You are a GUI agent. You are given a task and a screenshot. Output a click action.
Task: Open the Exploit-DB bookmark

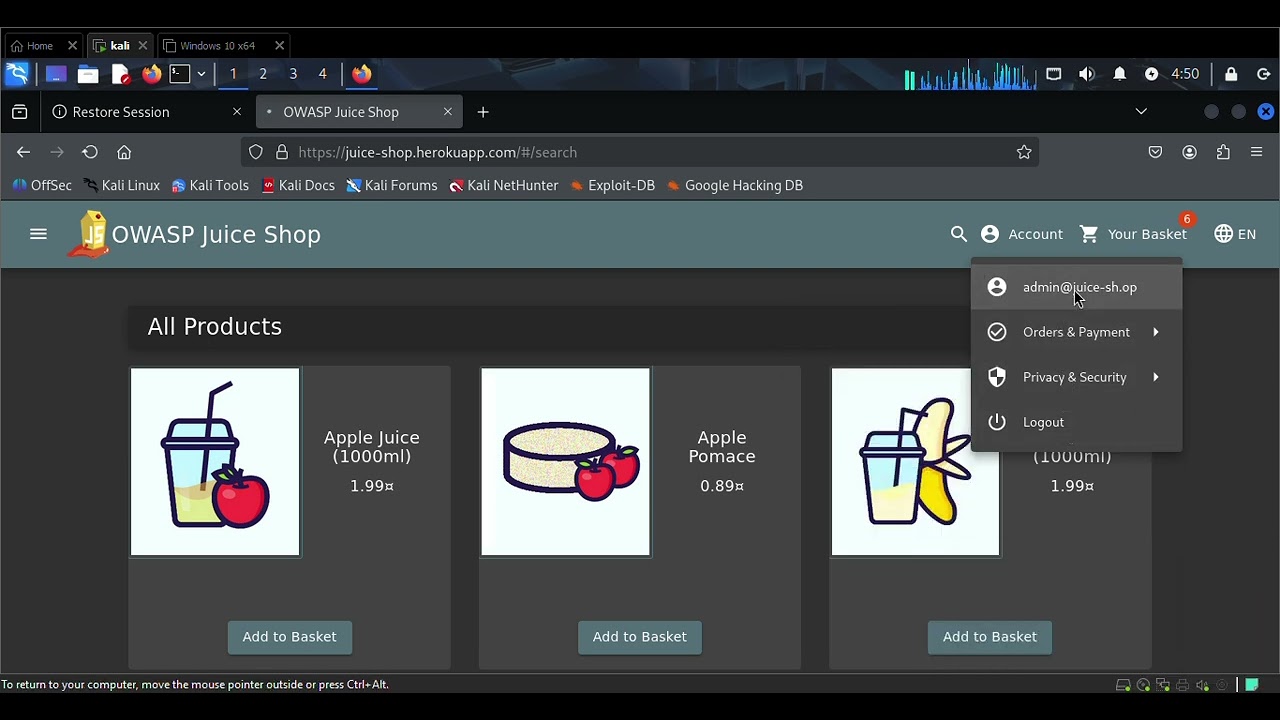(x=612, y=185)
